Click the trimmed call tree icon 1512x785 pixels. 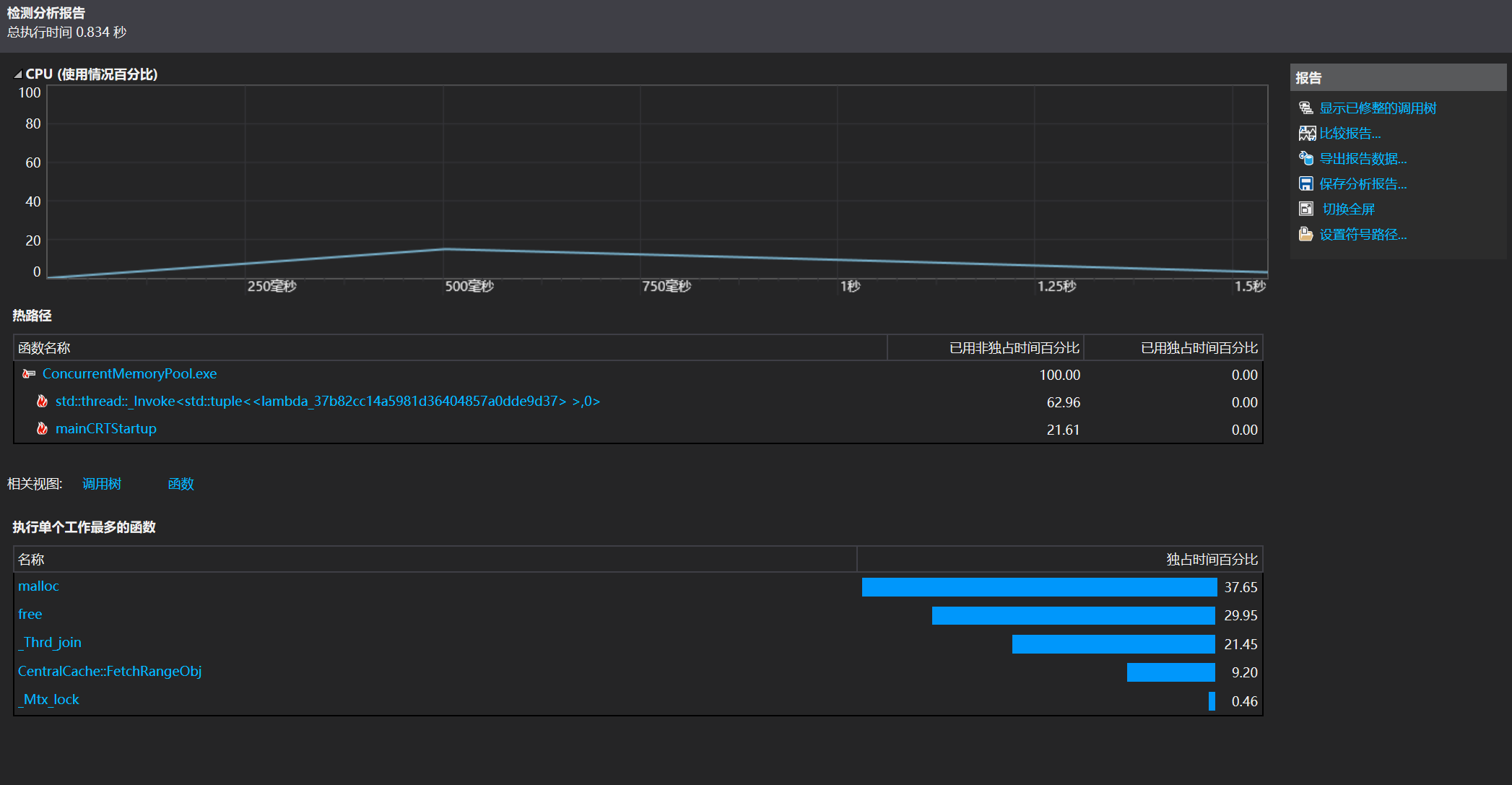[1305, 108]
